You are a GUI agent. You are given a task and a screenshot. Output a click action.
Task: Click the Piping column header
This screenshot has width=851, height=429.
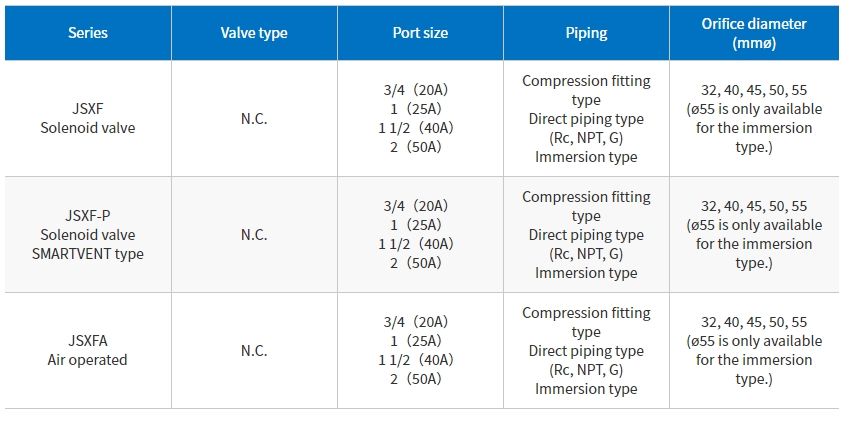point(586,33)
